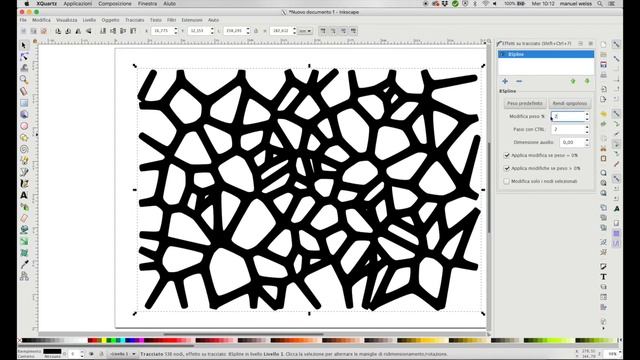Screen dimensions: 640x360
Task: Select the 3D Box tool
Action: (24, 114)
